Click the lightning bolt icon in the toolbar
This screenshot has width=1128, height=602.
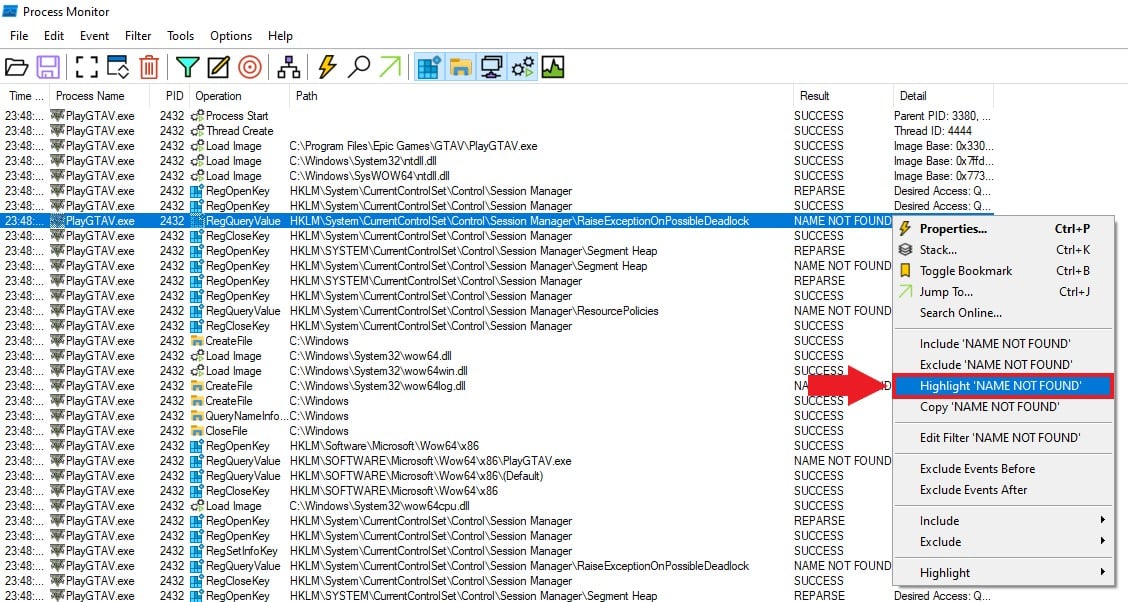point(327,68)
